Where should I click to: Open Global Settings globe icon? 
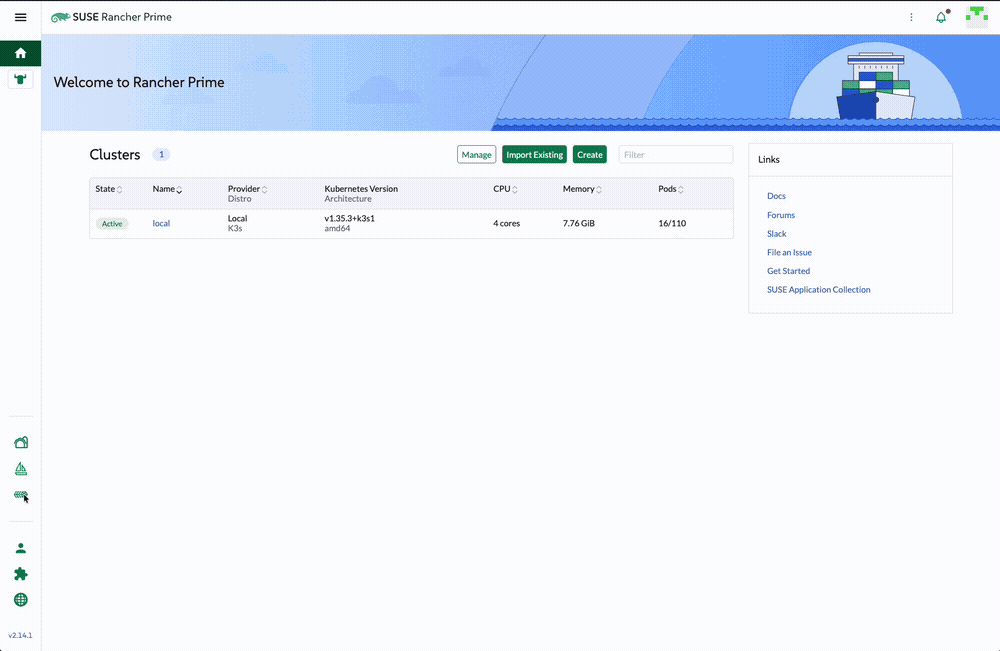(x=20, y=600)
